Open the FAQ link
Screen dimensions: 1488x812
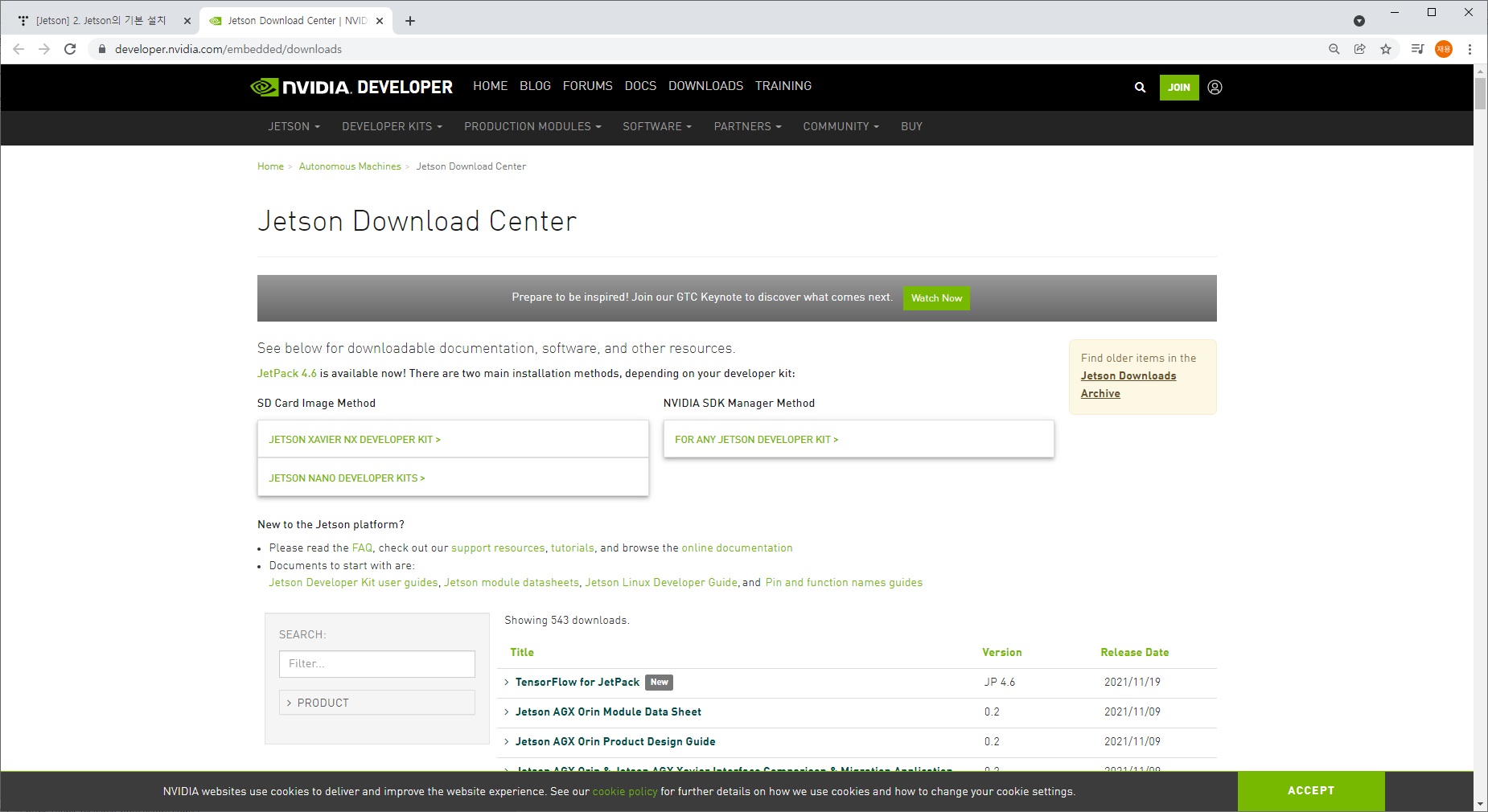pos(362,547)
